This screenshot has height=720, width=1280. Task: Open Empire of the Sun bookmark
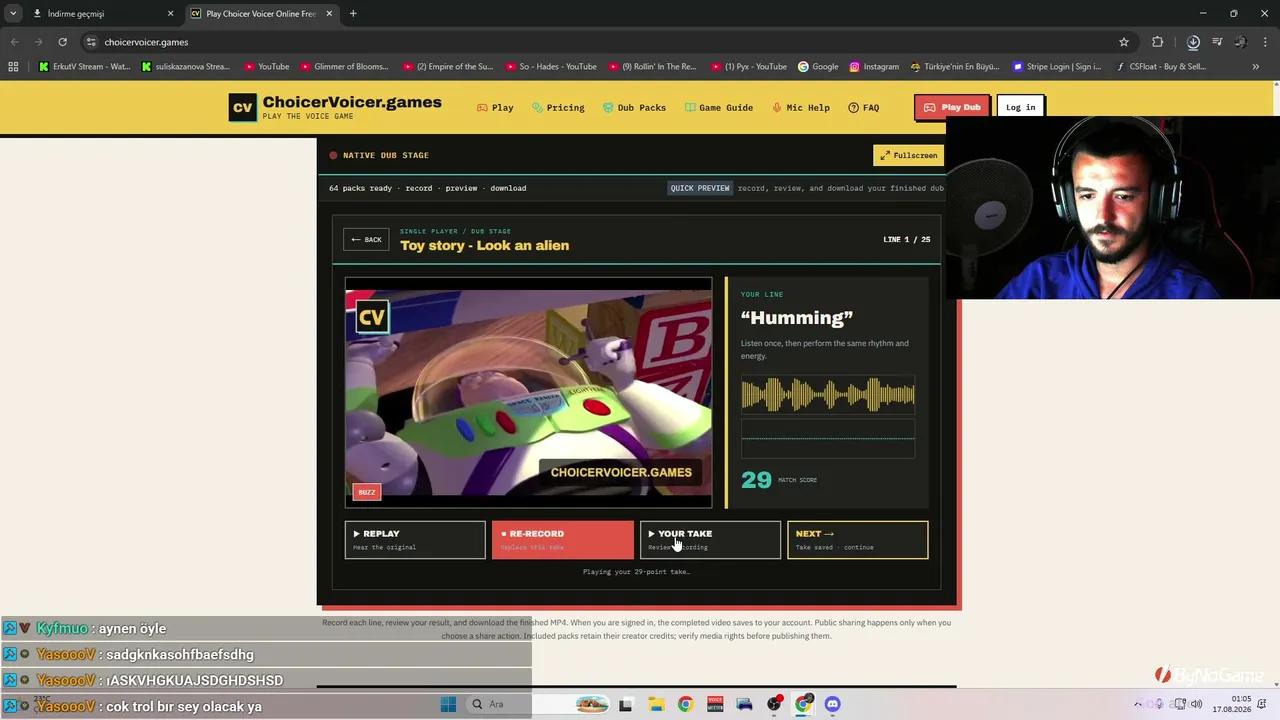point(448,67)
